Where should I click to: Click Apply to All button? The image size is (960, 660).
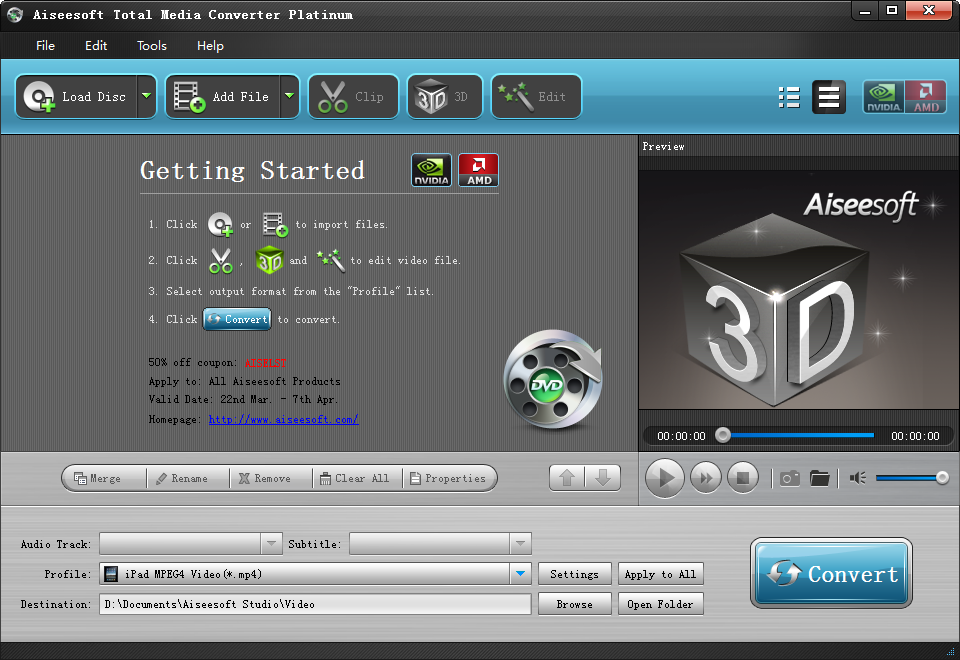(660, 574)
